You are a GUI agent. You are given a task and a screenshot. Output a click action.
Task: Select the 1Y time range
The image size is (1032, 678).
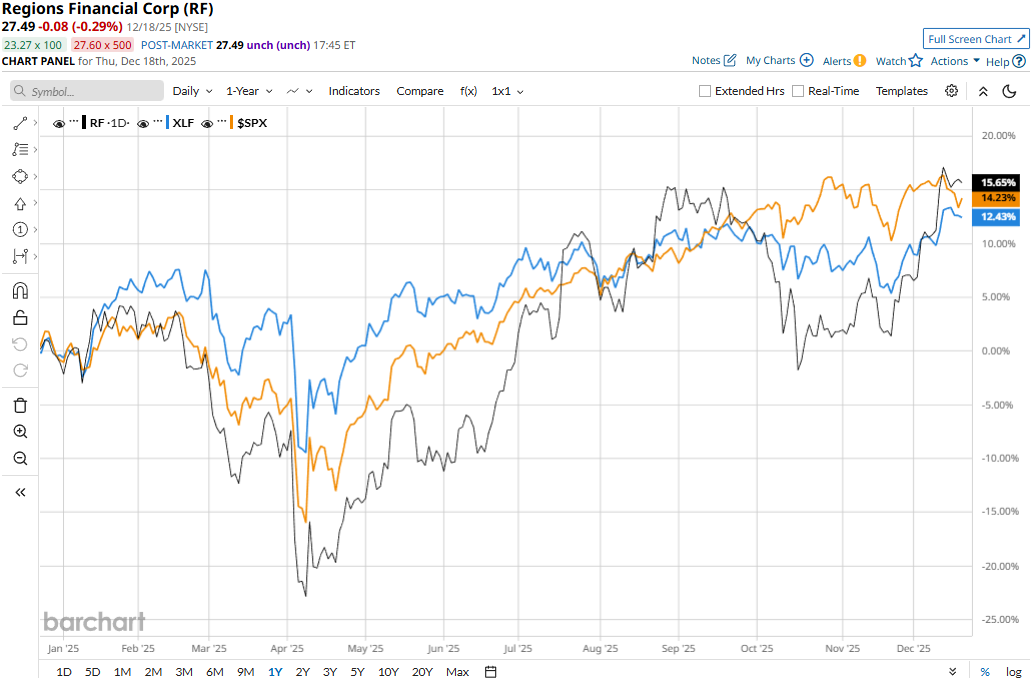[275, 671]
